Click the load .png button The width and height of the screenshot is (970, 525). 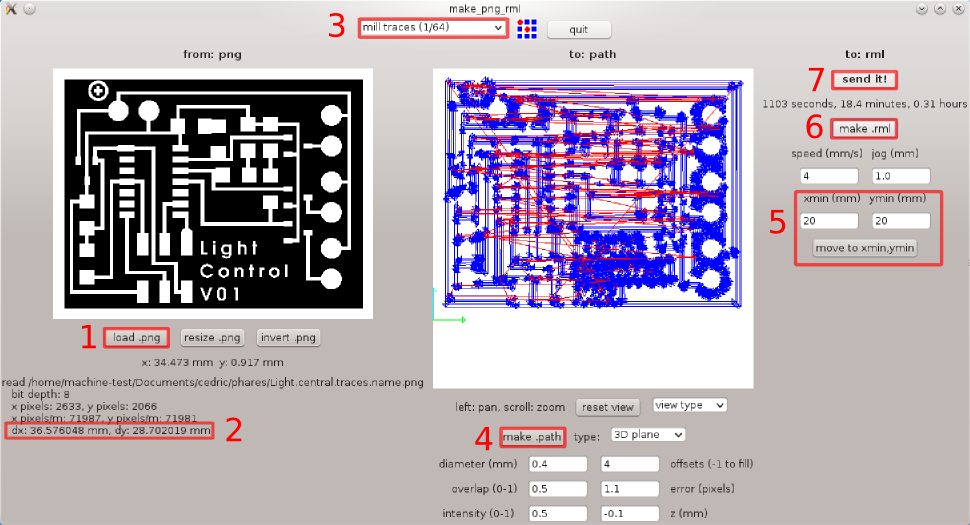coord(137,337)
